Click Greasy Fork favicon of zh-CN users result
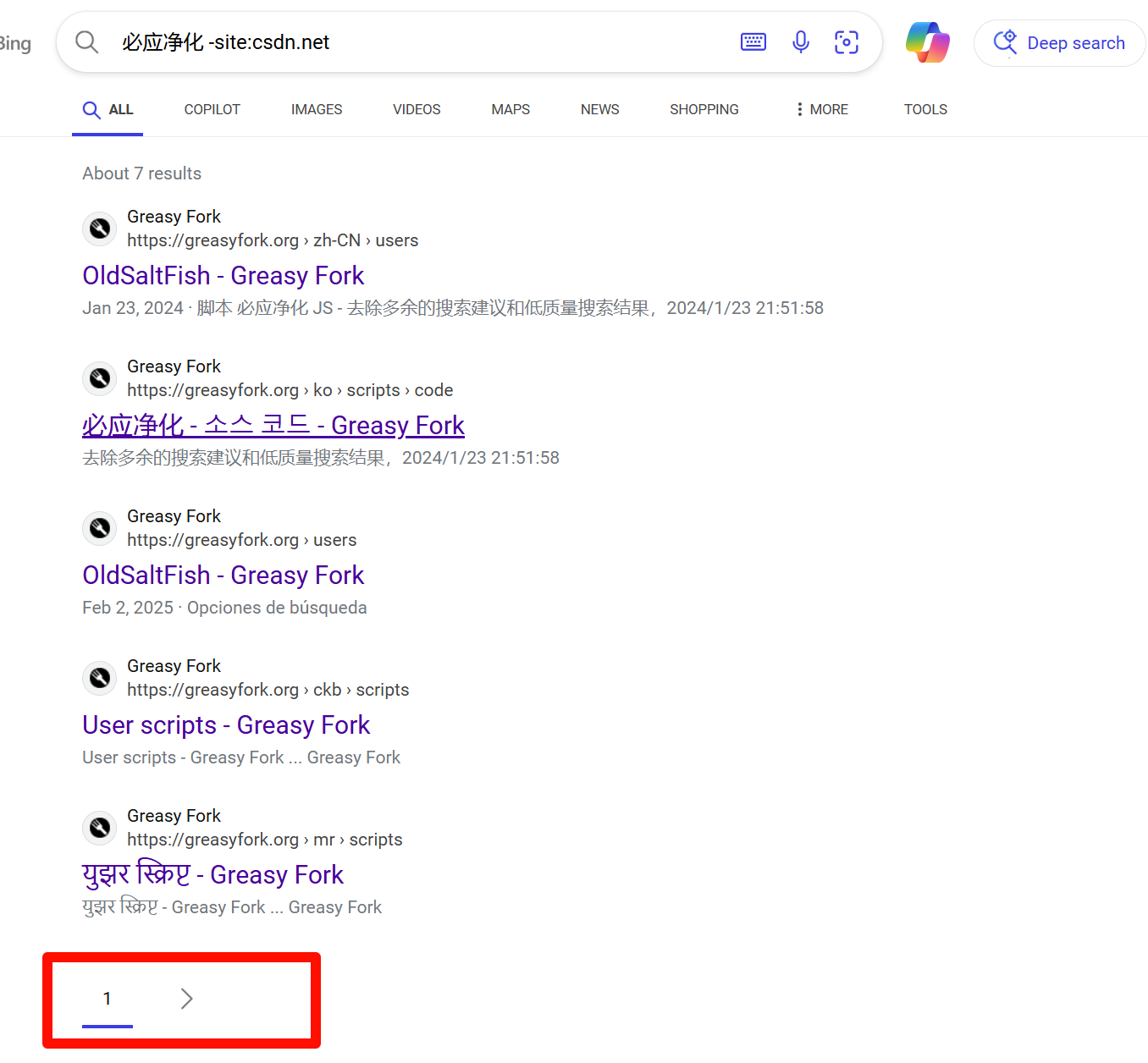The image size is (1148, 1063). pos(100,229)
